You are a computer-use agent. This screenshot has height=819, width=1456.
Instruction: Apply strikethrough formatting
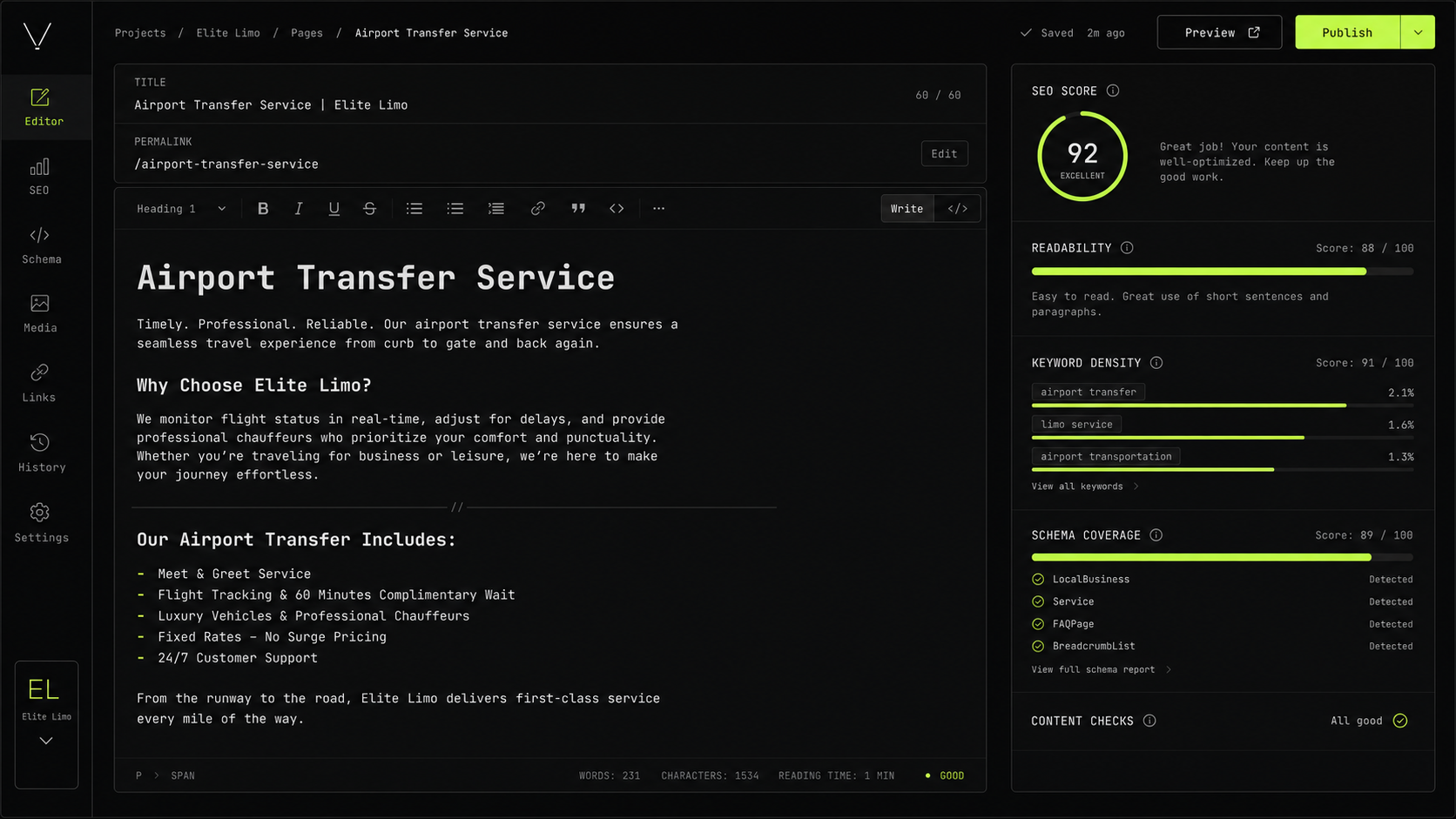click(369, 209)
